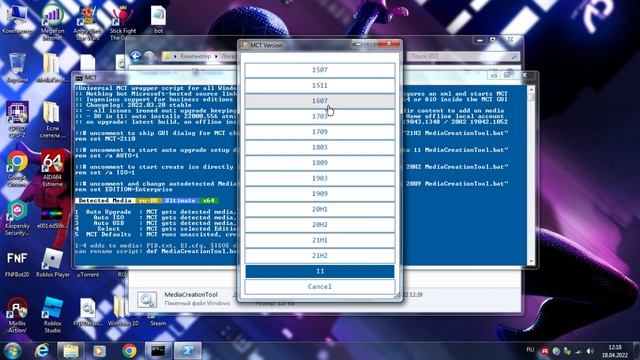Launch Mirillis Action desktop icon

click(17, 315)
